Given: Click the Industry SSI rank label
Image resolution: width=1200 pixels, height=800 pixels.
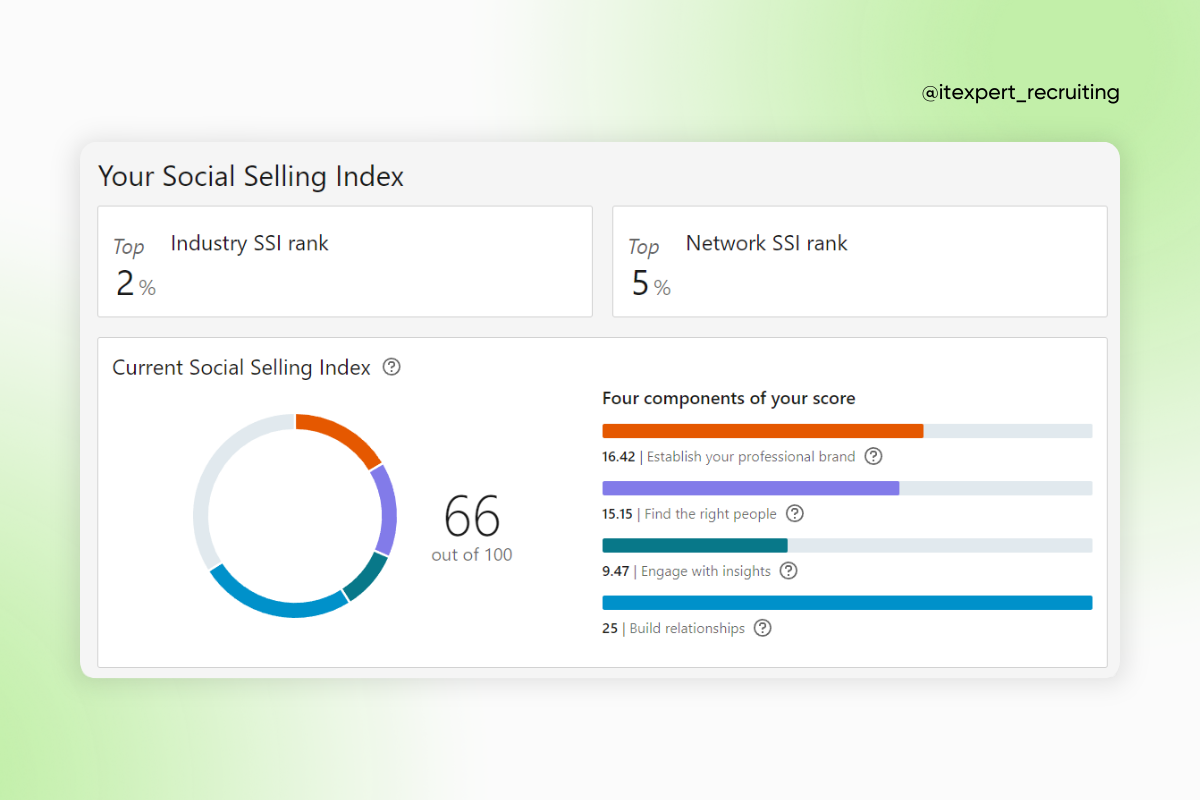Looking at the screenshot, I should click(x=249, y=243).
